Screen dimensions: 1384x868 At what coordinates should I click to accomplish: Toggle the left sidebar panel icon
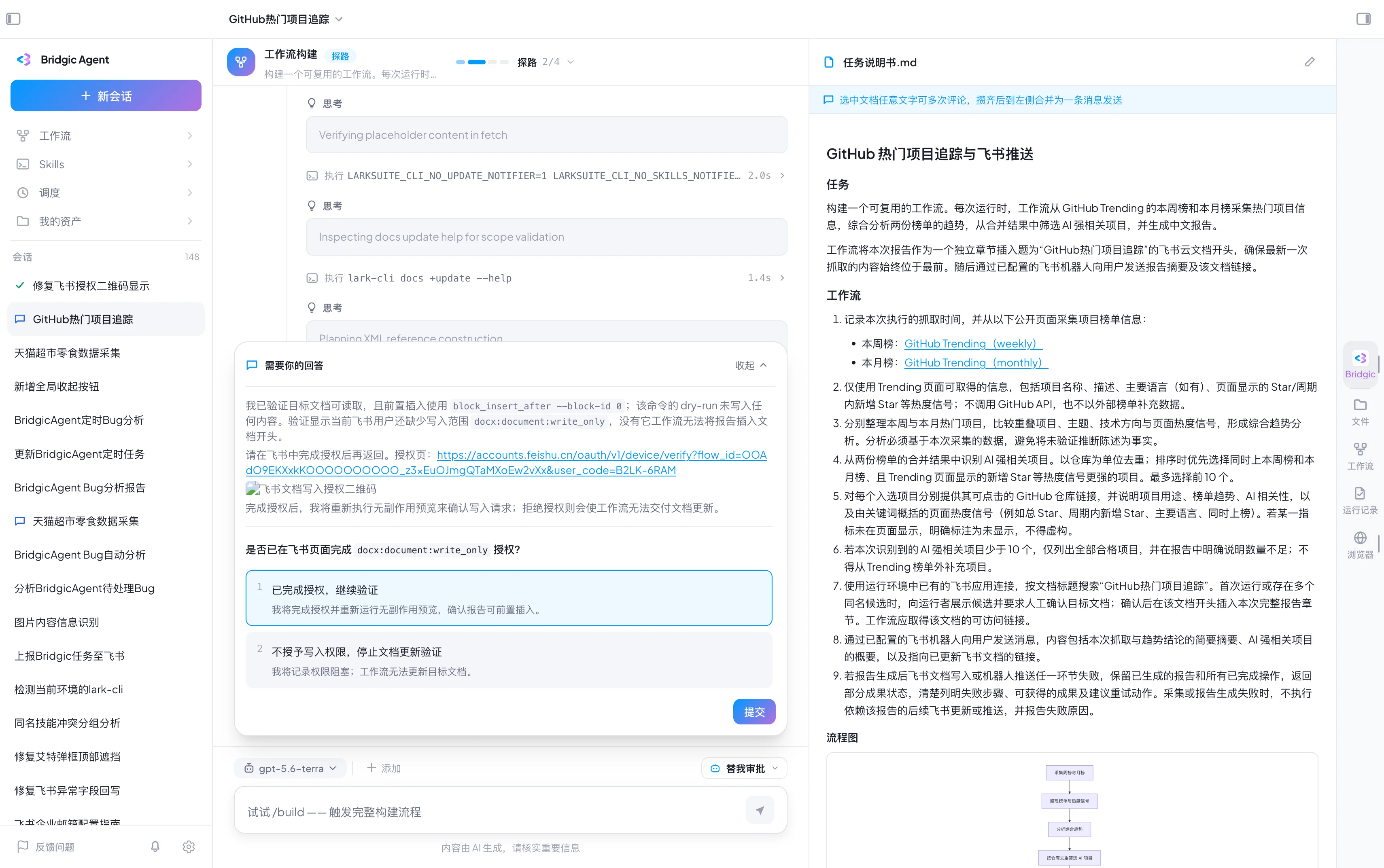[13, 19]
